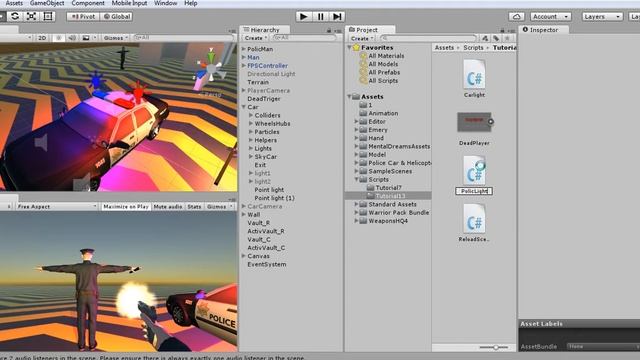This screenshot has width=640, height=360.
Task: Click save search star icon in Project
Action: click(x=507, y=38)
